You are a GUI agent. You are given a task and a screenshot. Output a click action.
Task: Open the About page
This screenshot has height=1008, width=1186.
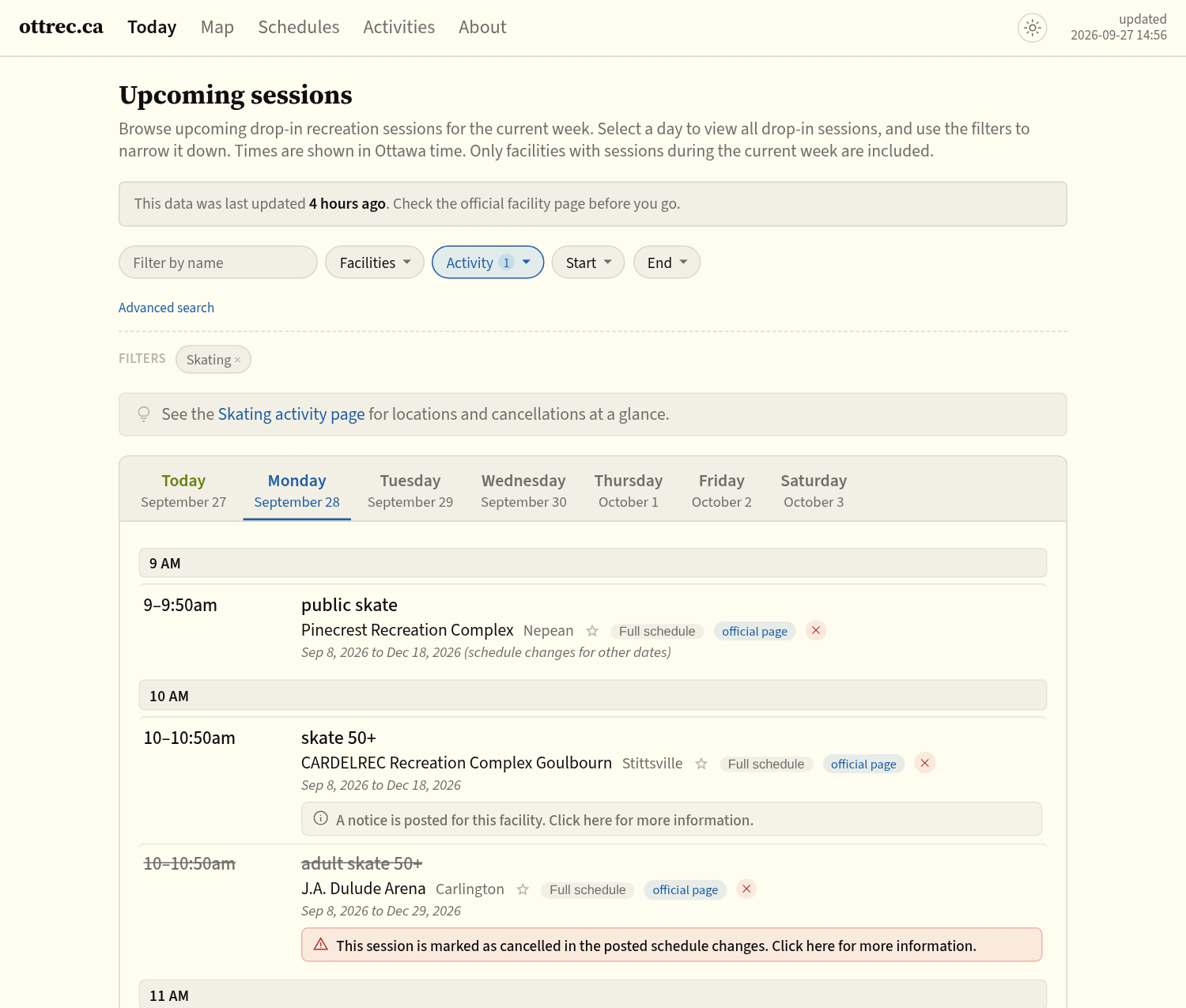click(482, 27)
